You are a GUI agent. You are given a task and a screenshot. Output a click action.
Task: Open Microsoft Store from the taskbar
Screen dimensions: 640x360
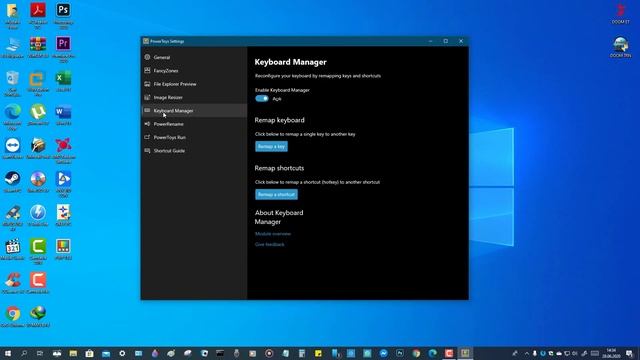89,353
